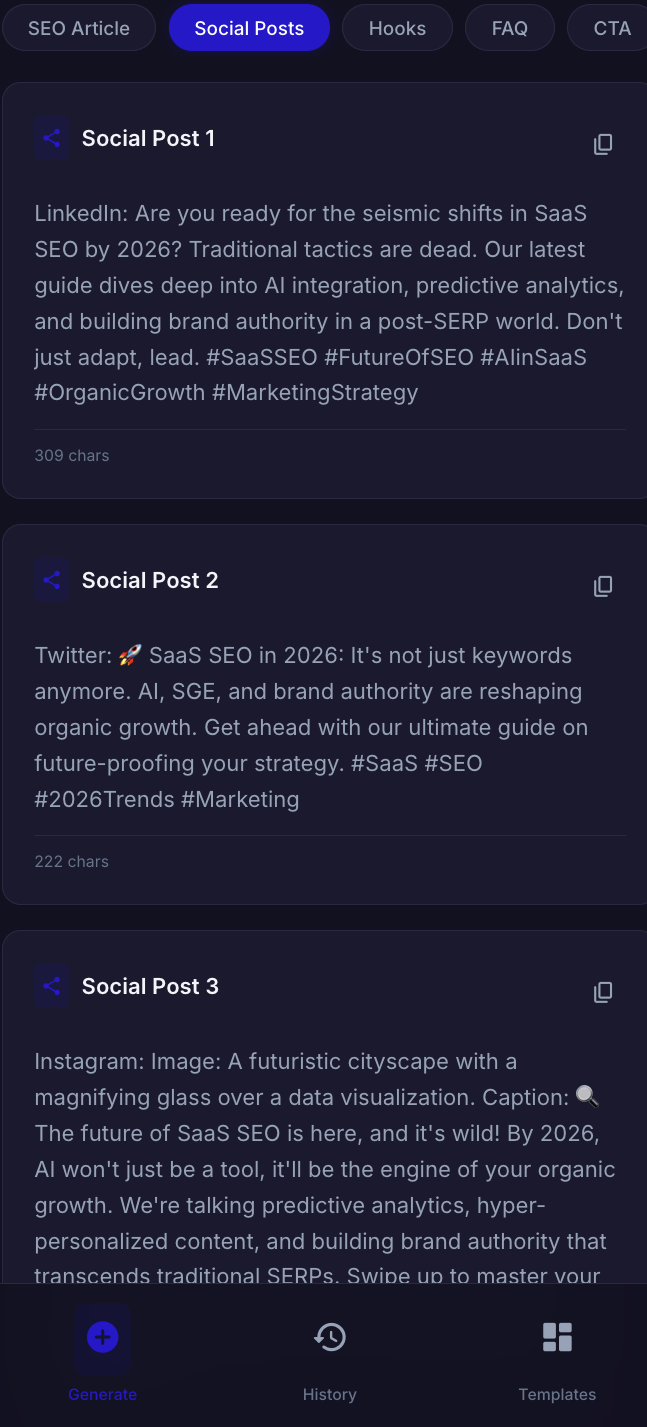This screenshot has height=1427, width=647.
Task: Select the Social Posts tab
Action: (249, 28)
